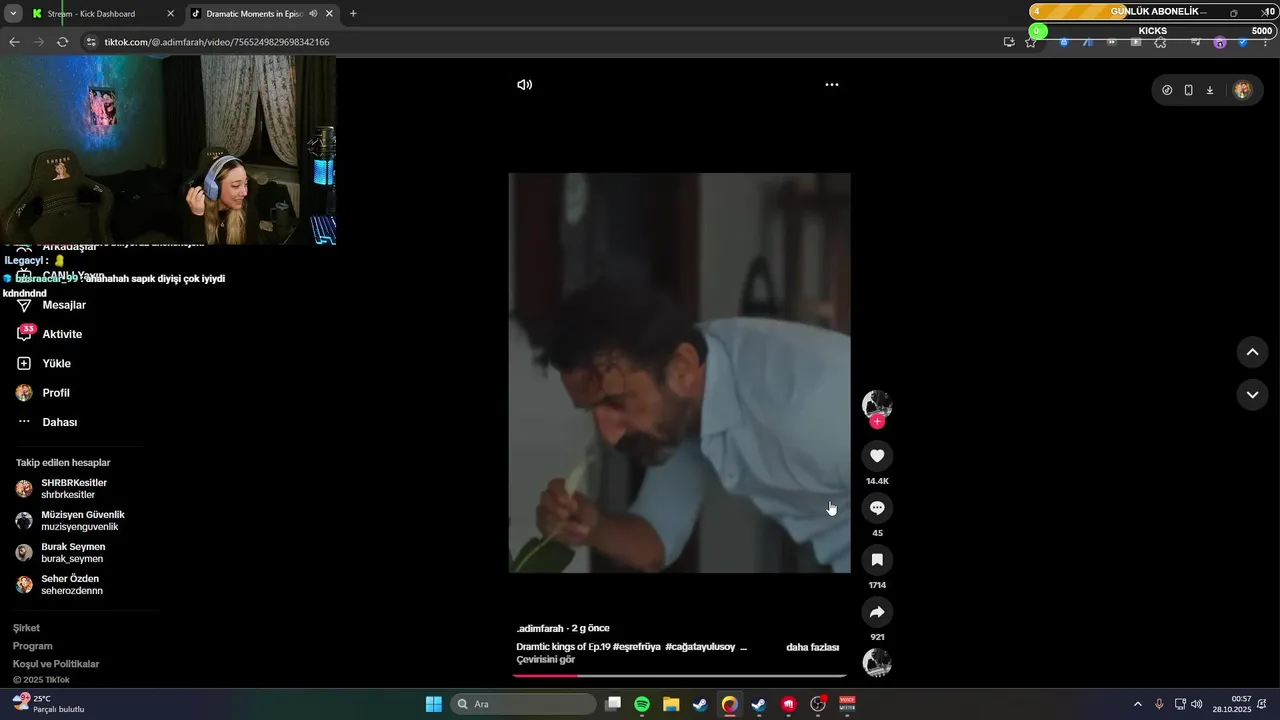Click the download desktop app icon
Viewport: 1280px width, 720px height.
1209,90
